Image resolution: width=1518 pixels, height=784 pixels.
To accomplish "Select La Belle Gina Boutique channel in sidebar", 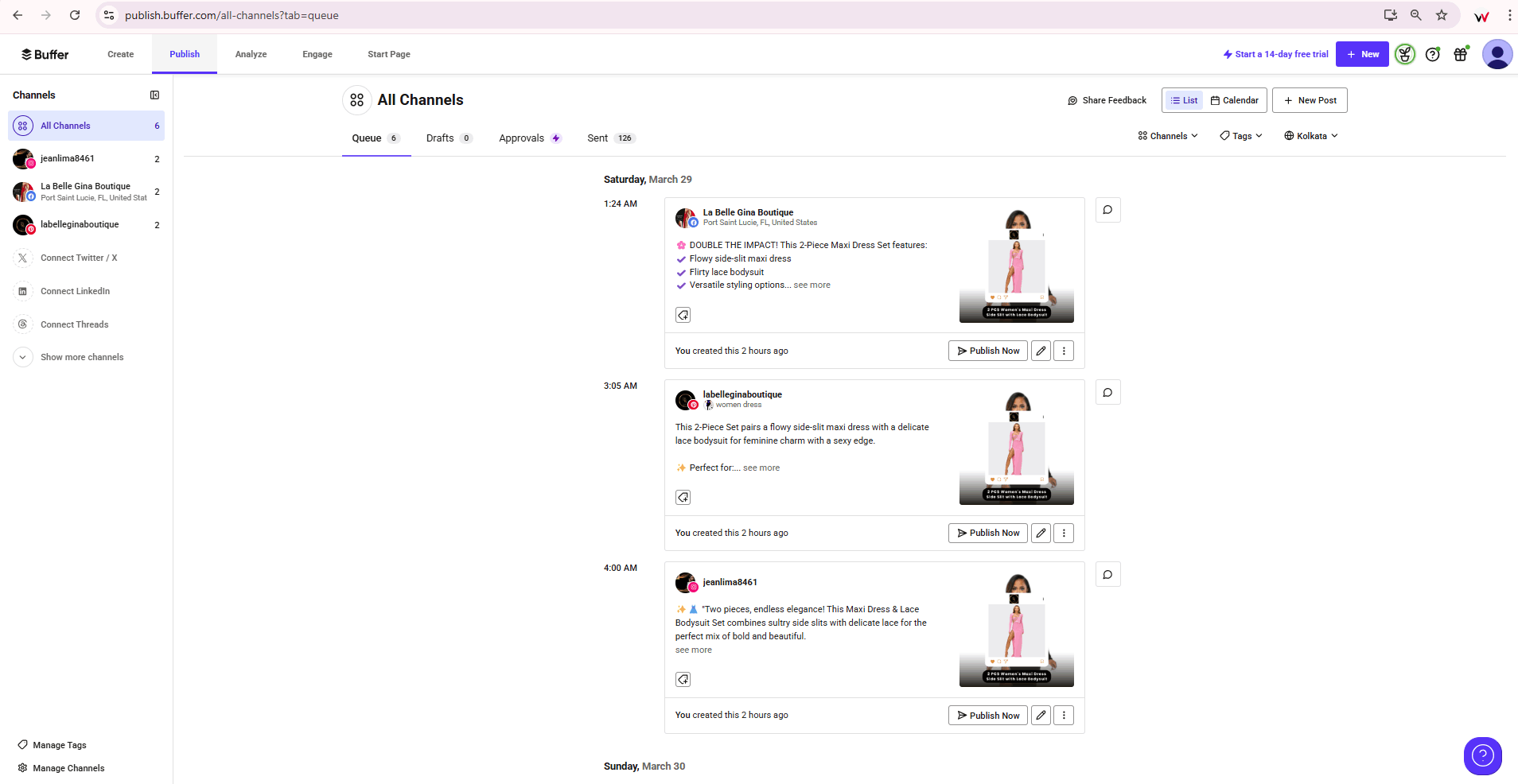I will pos(86,192).
